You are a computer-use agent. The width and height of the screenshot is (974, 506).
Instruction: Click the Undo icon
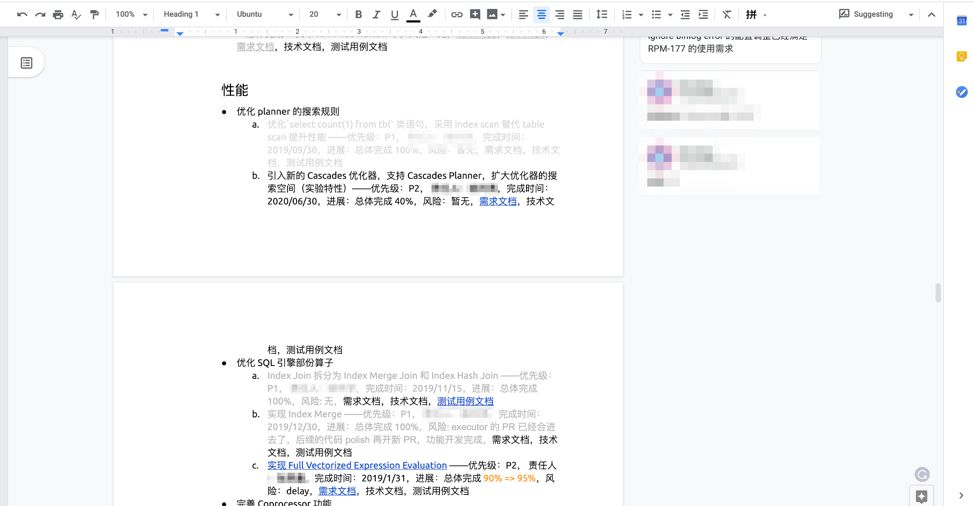[22, 15]
